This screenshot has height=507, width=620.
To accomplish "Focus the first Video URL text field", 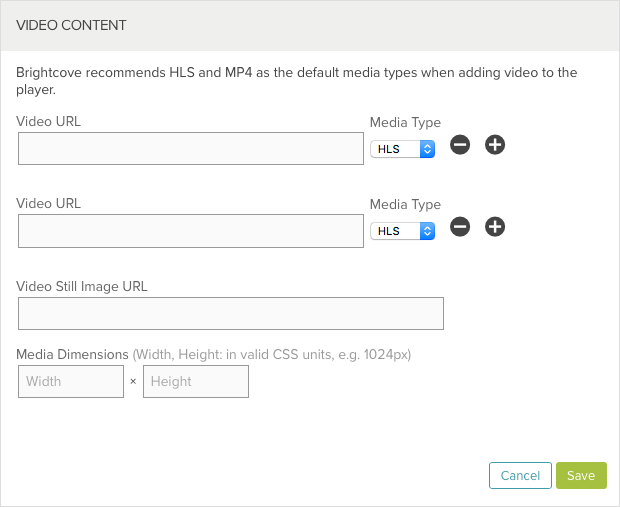I will point(191,149).
